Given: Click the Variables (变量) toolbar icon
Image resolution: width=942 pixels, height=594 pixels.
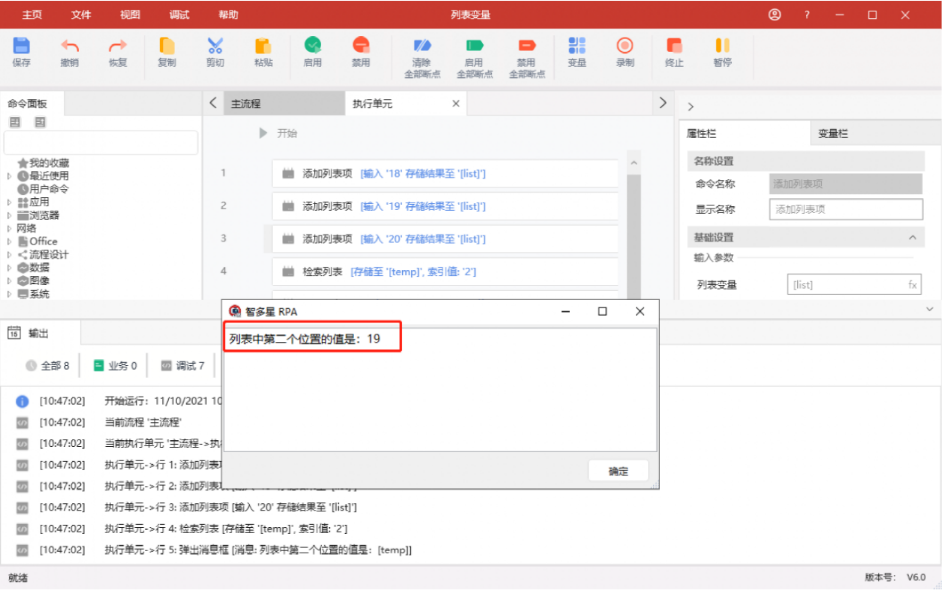Looking at the screenshot, I should pos(577,47).
